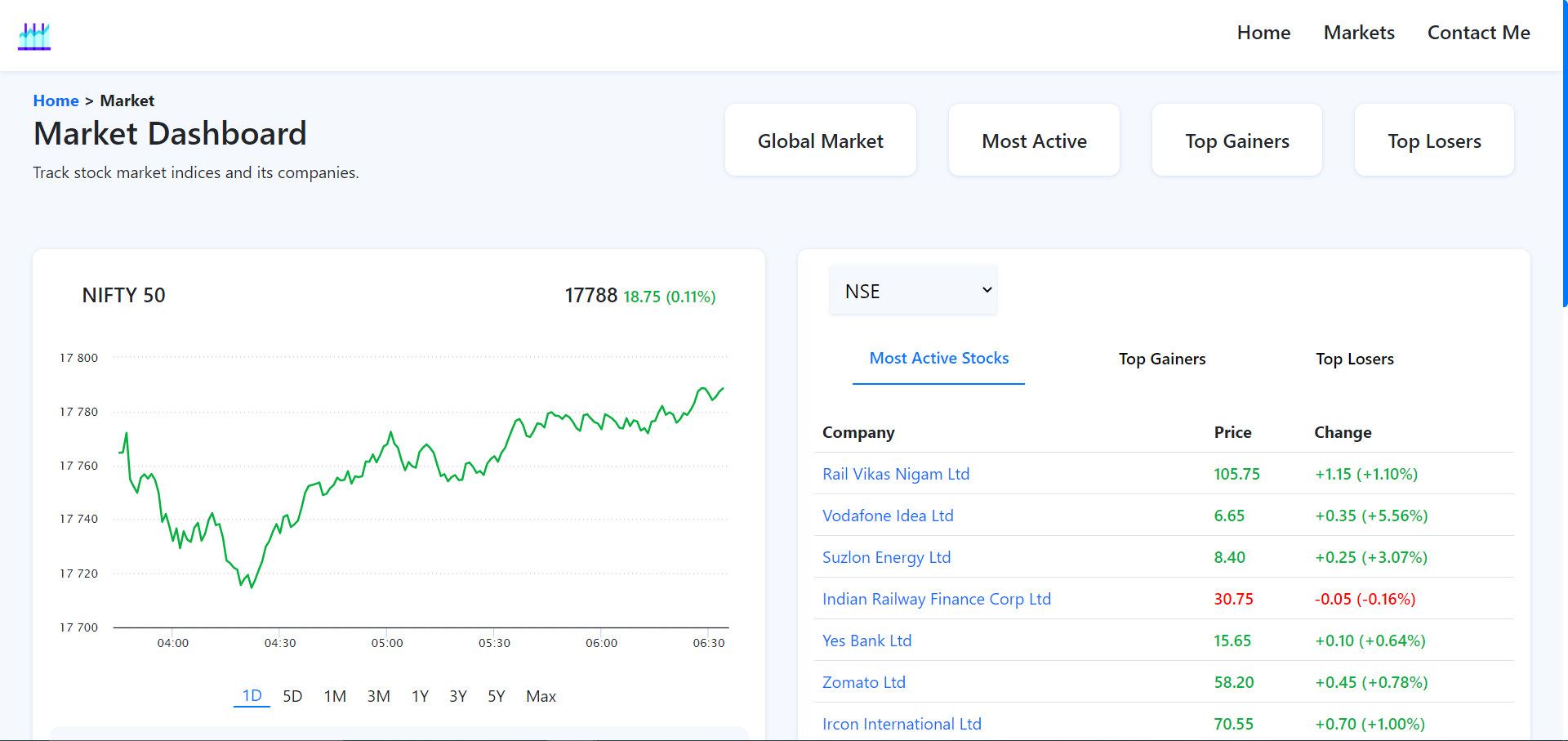Open Suzlon Energy Ltd stock
Viewport: 1568px width, 741px height.
[886, 557]
